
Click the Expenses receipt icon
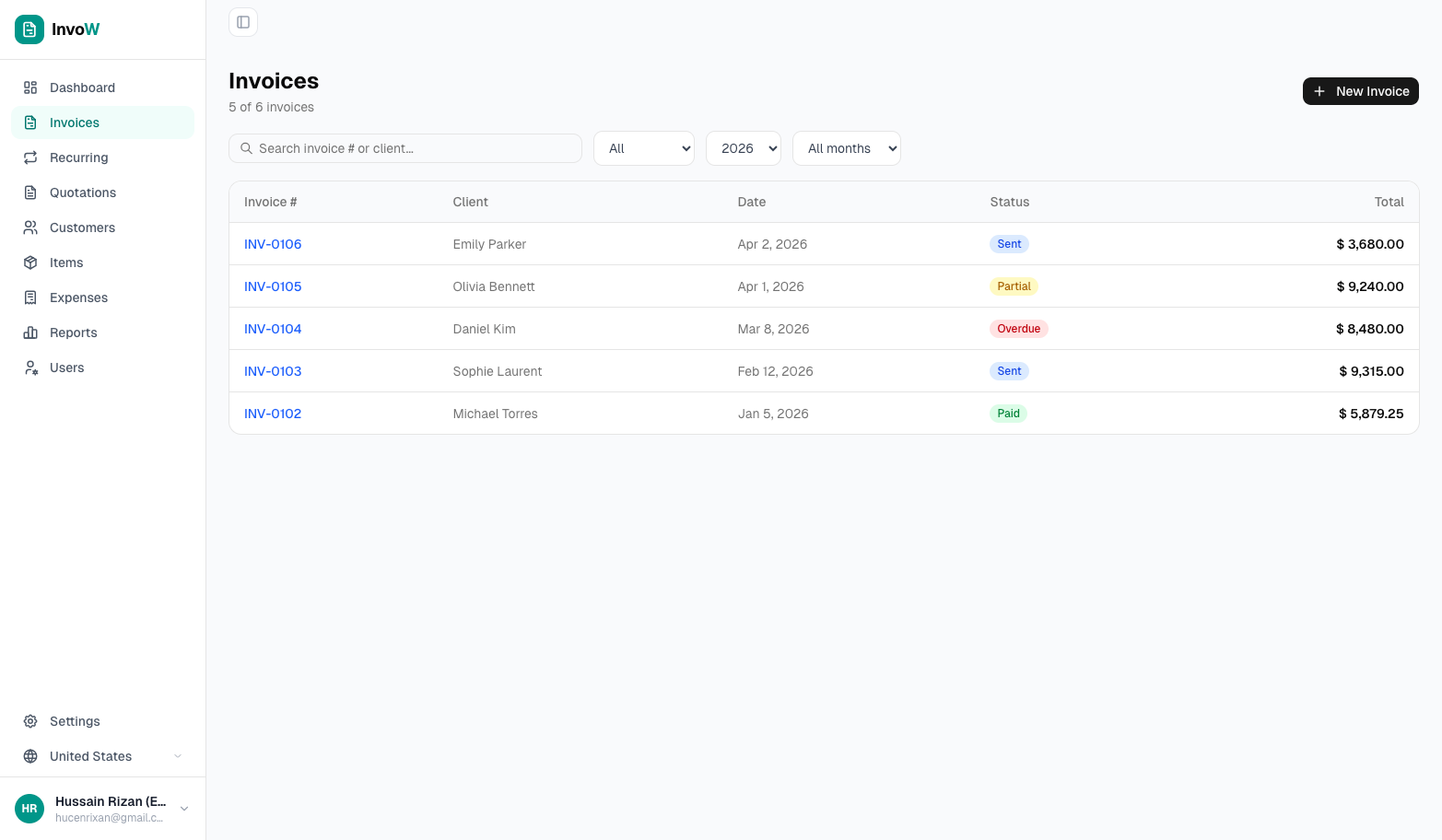30,297
